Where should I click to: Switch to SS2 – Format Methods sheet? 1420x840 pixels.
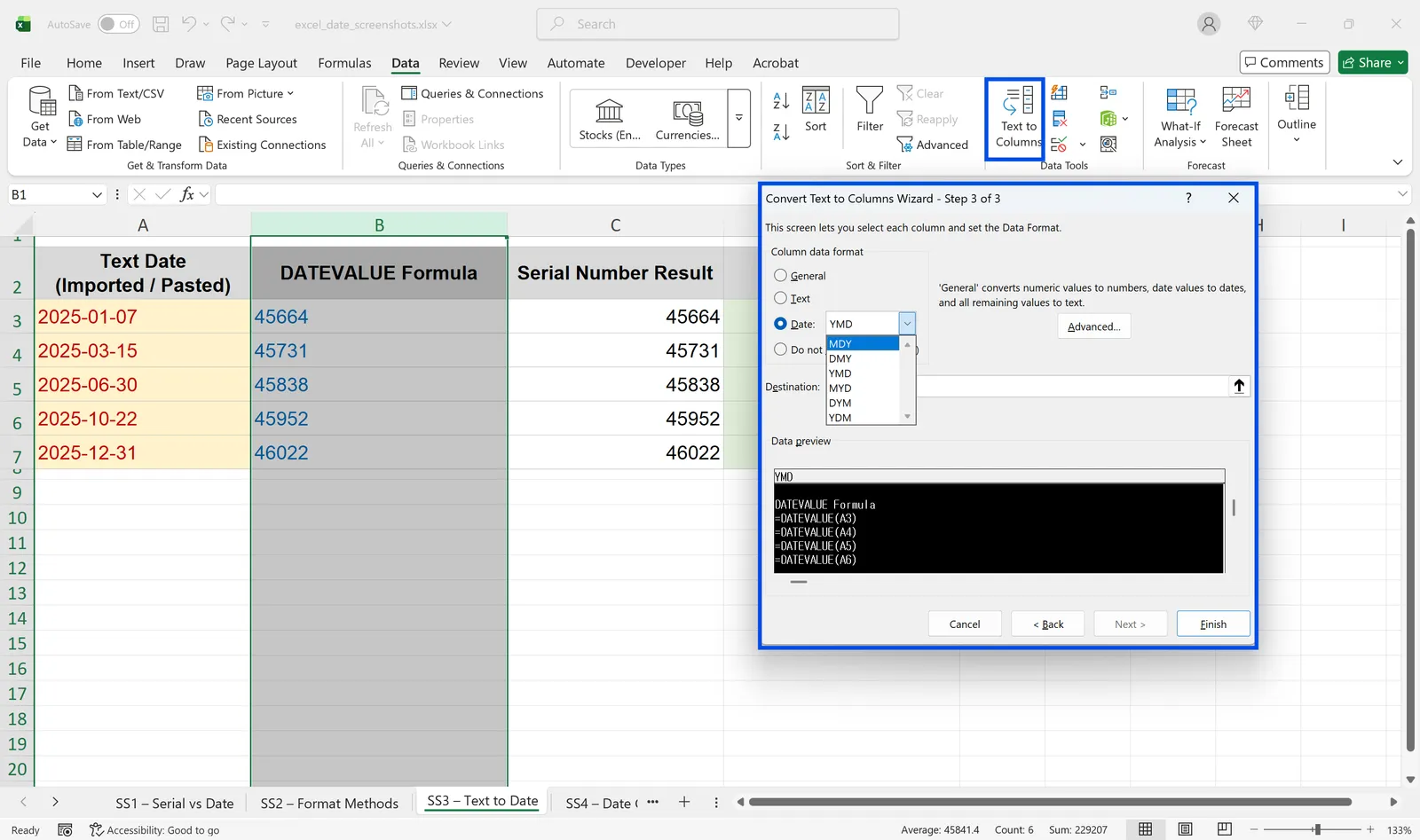coord(329,803)
